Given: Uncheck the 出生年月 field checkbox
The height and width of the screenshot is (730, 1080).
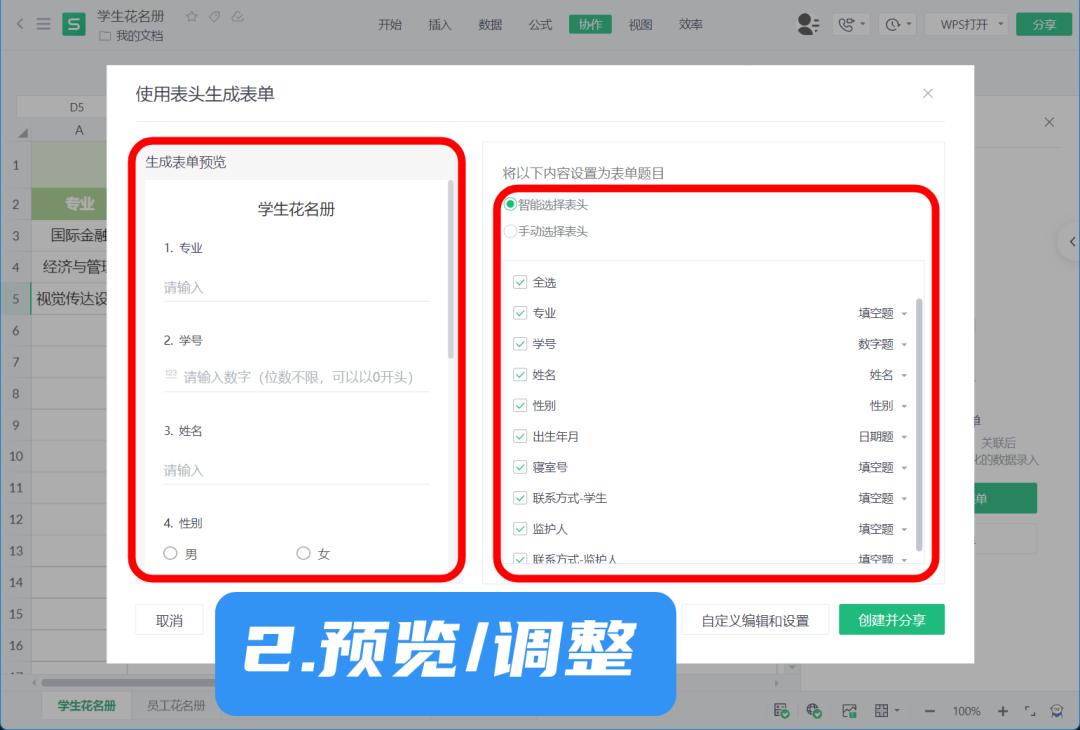Looking at the screenshot, I should [x=520, y=436].
